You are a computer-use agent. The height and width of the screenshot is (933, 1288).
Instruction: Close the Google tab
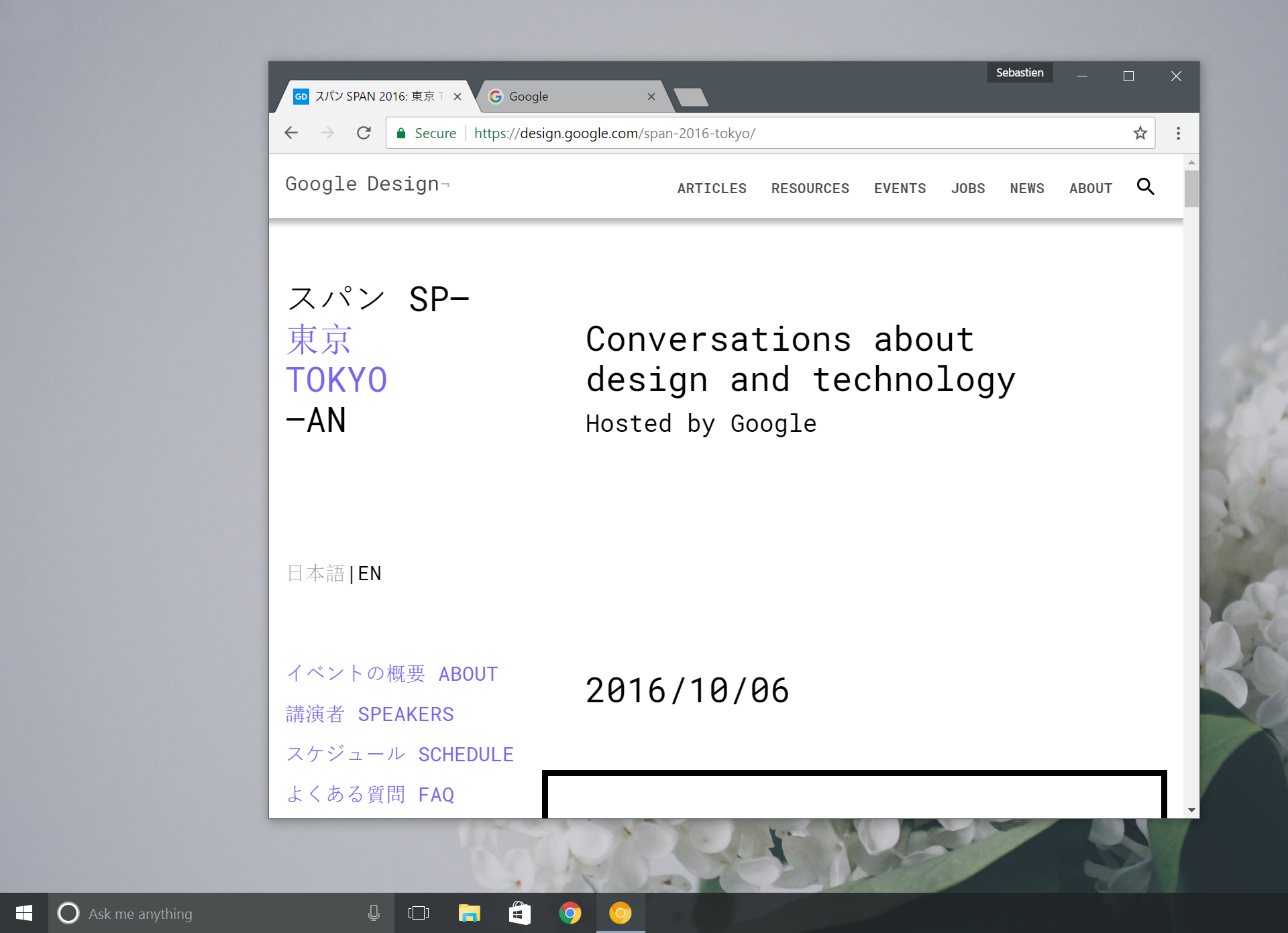[651, 97]
